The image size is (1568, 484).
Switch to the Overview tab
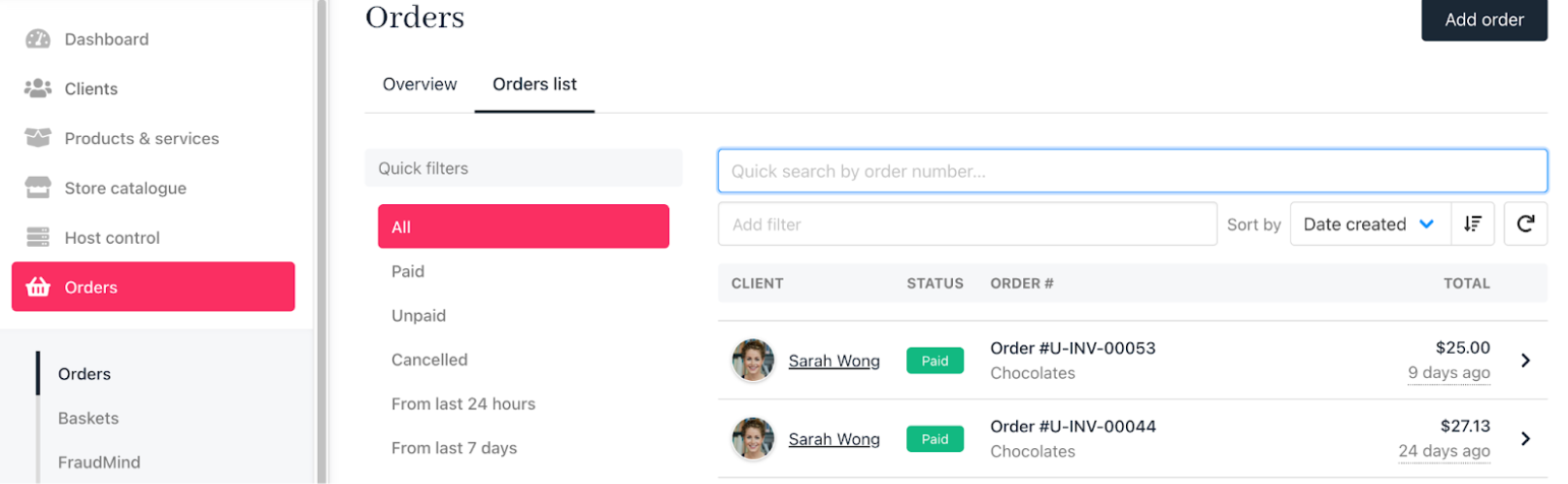pos(420,85)
